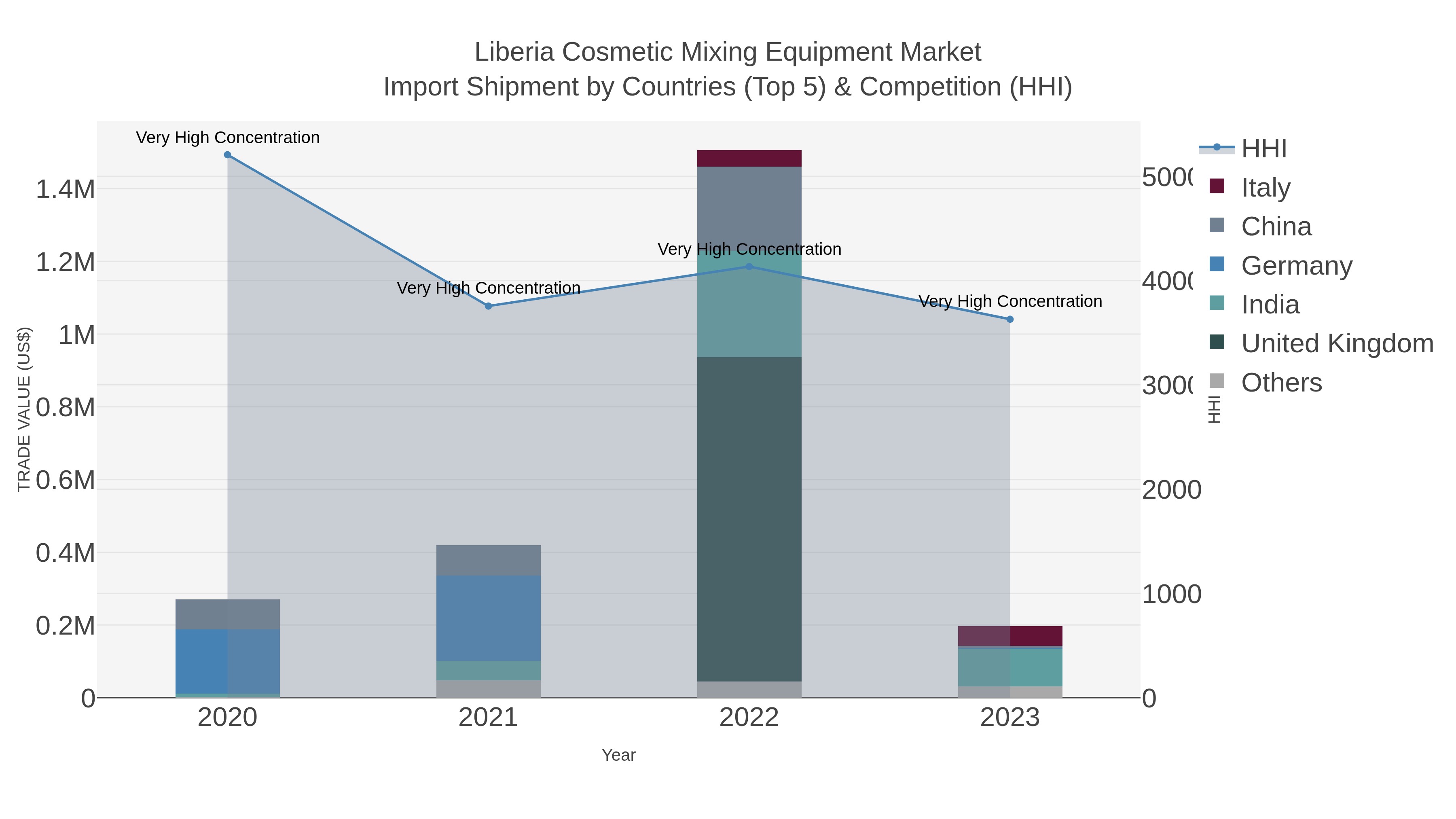Image resolution: width=1456 pixels, height=819 pixels.
Task: Toggle the United Kingdom legend entry
Action: coord(1321,343)
